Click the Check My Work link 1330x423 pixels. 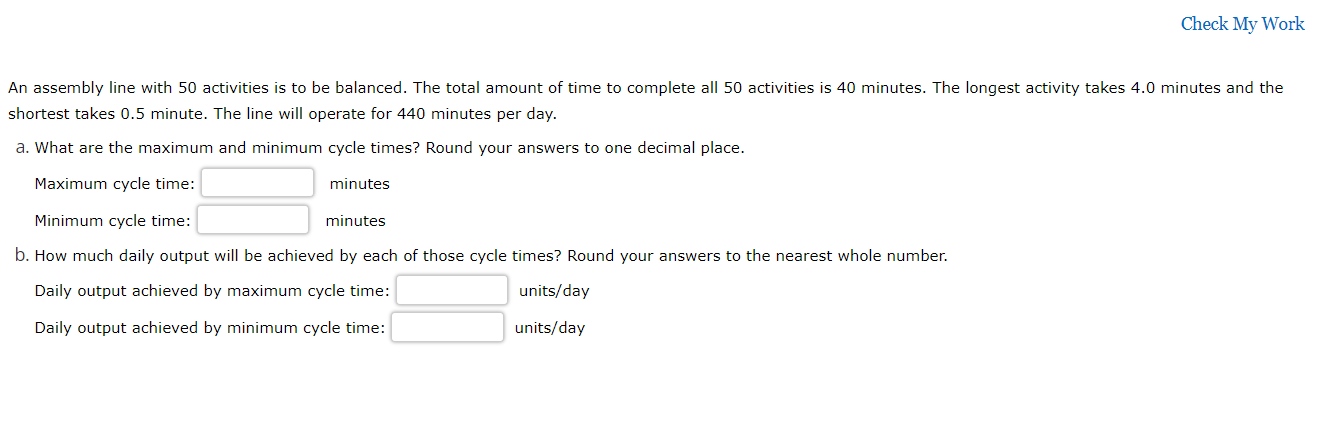click(1242, 24)
